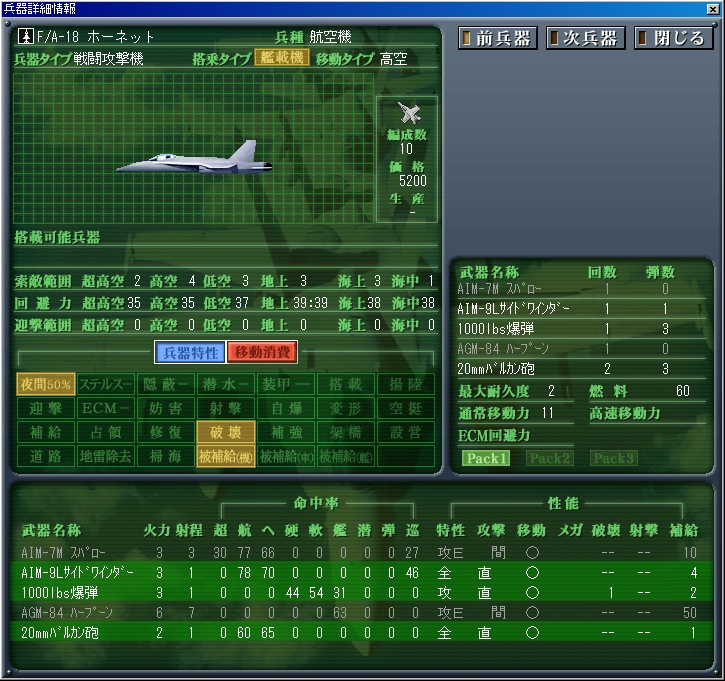Click the 補強 trait cell

coord(286,432)
